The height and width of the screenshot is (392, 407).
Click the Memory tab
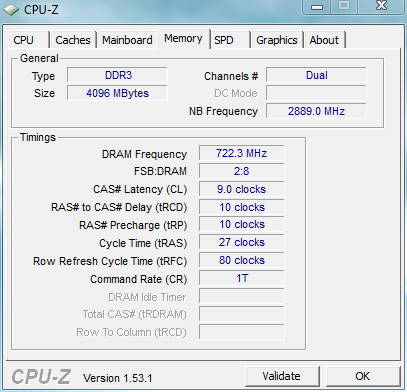point(183,39)
